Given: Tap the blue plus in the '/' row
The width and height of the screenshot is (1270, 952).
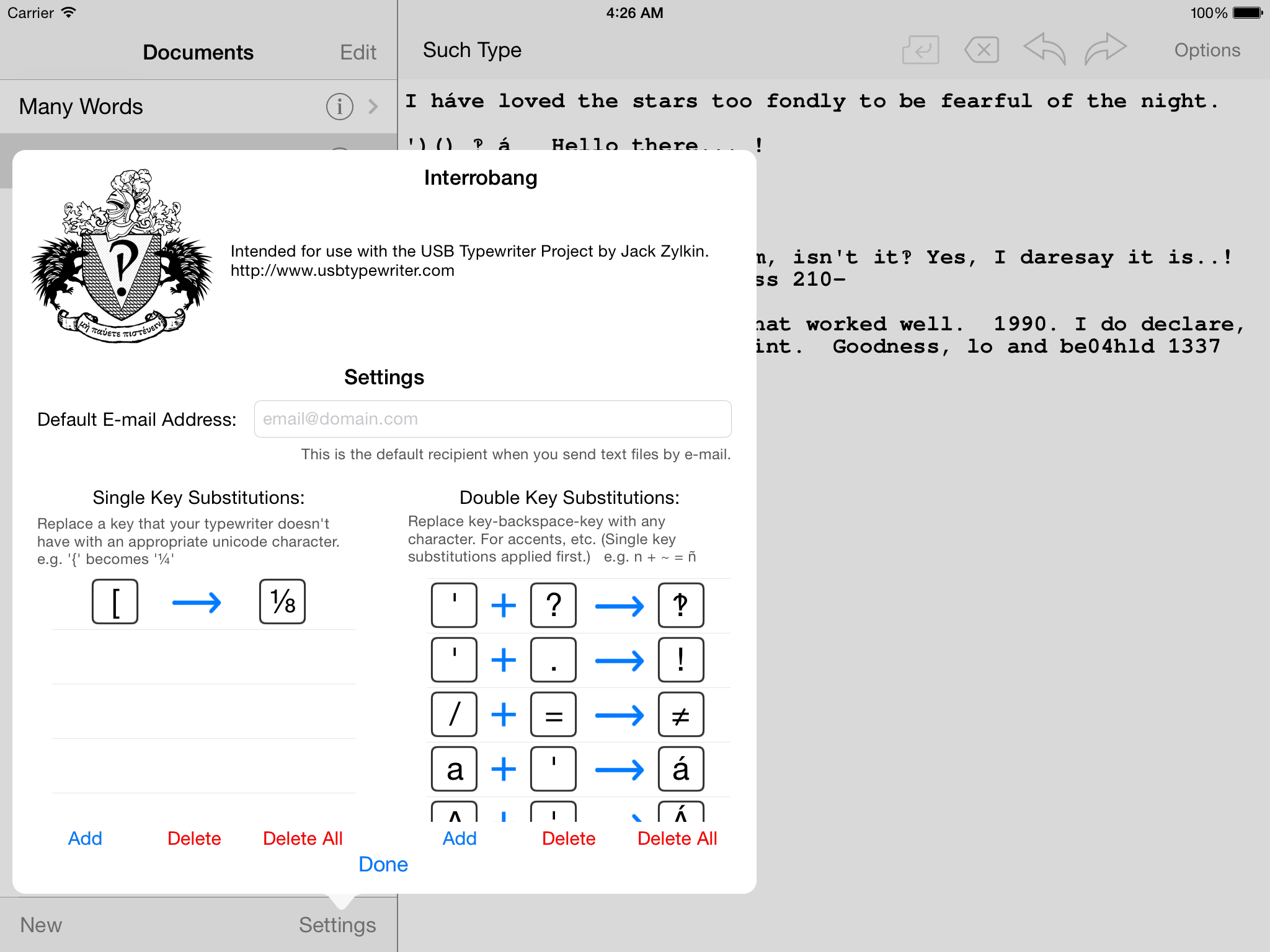Looking at the screenshot, I should 504,715.
